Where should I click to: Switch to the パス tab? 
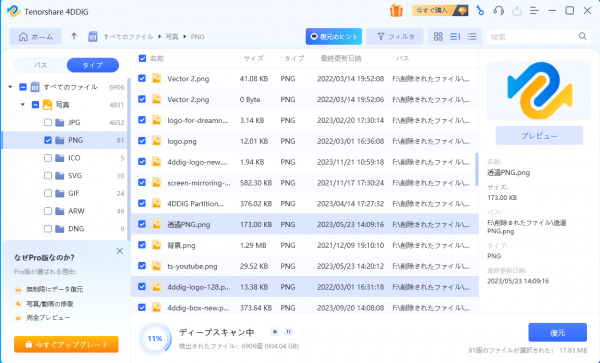point(40,65)
